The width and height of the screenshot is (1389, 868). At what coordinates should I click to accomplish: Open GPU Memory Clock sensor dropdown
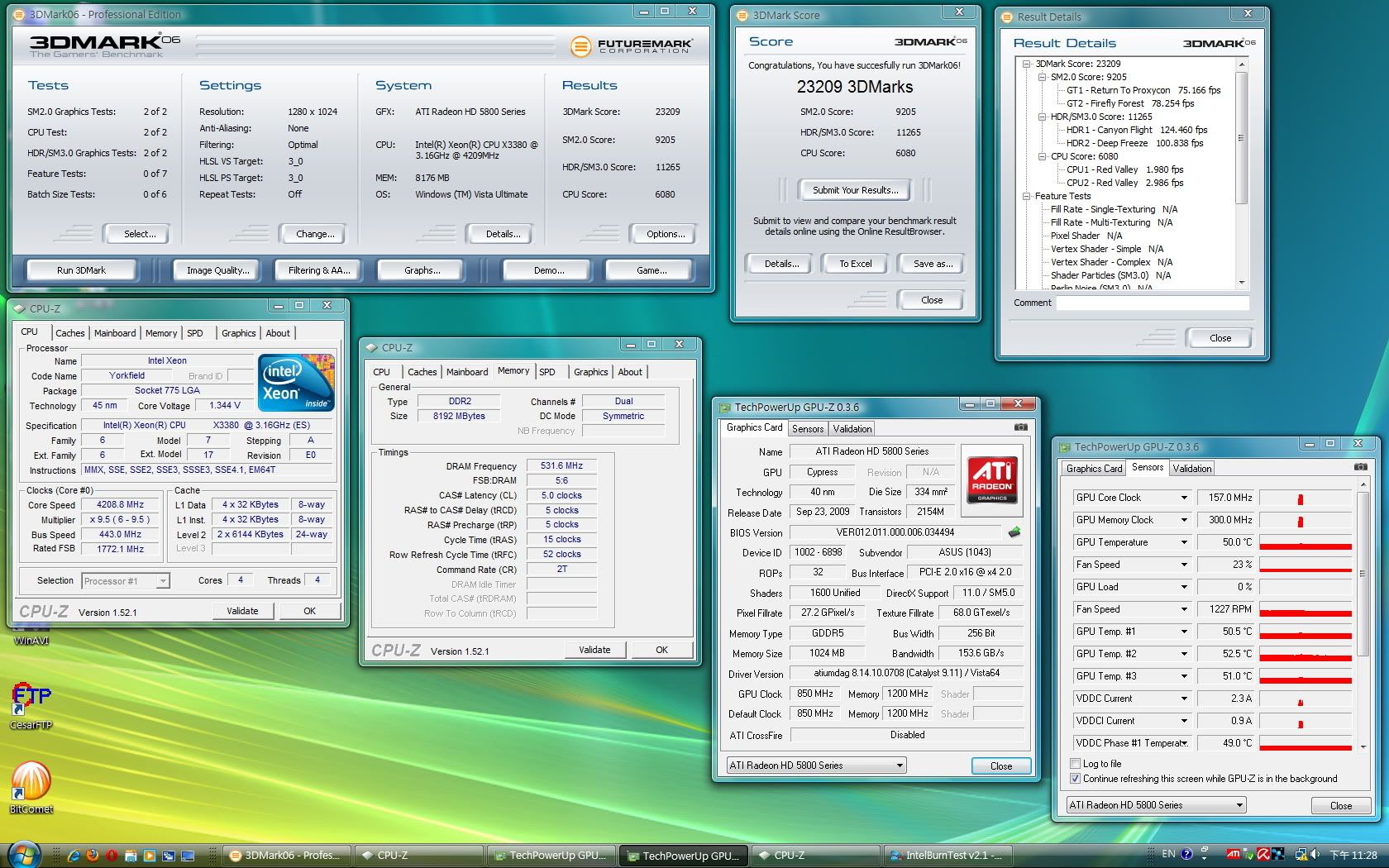(1184, 520)
